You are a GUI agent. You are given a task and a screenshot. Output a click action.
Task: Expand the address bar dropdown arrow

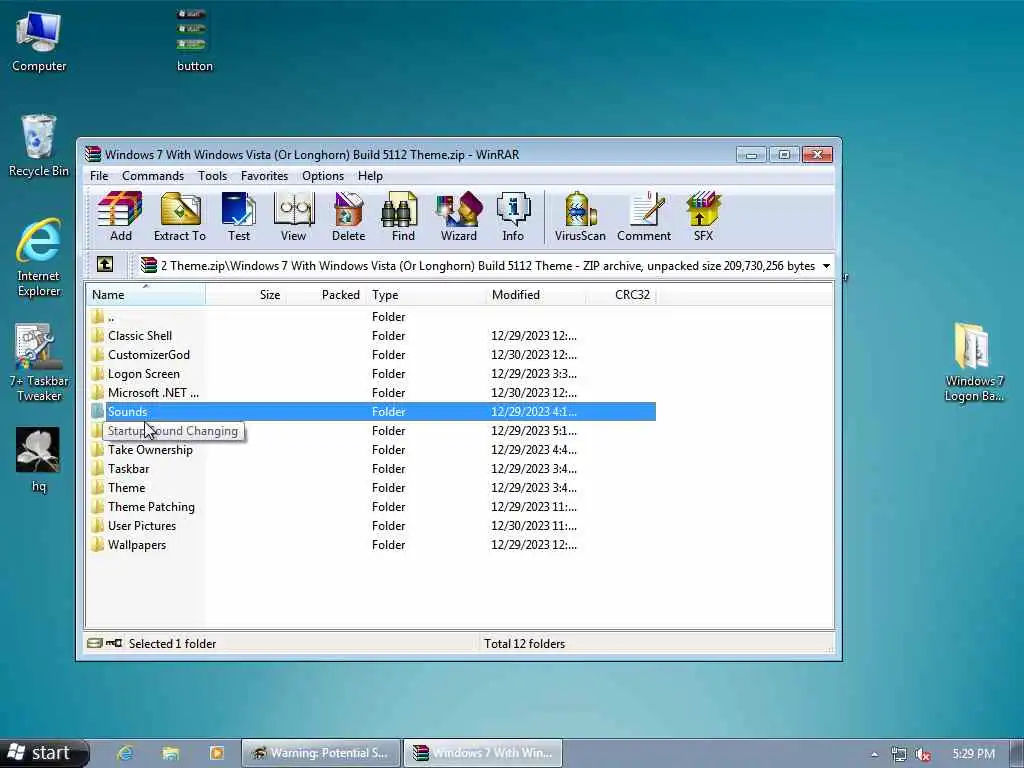(x=826, y=266)
